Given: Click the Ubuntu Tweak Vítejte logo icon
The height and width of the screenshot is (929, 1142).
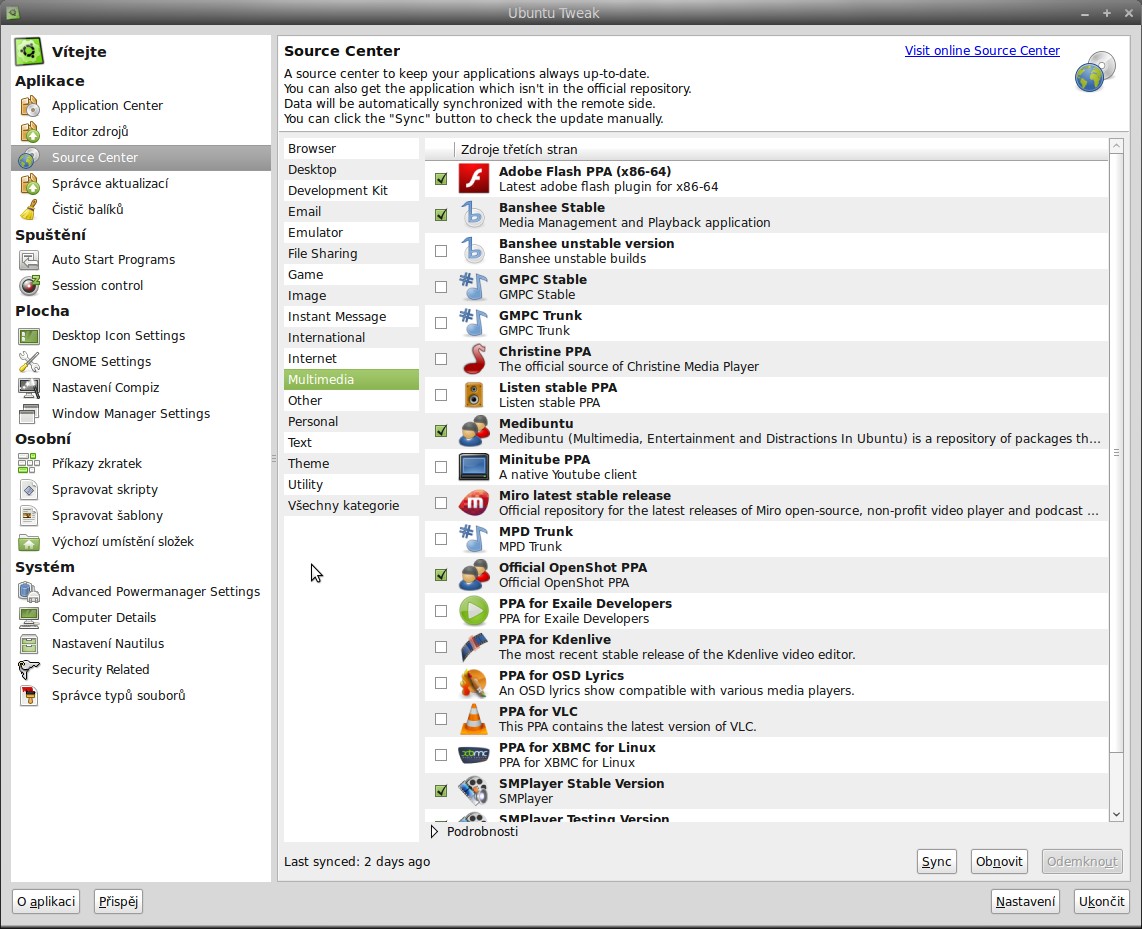Looking at the screenshot, I should click(29, 52).
